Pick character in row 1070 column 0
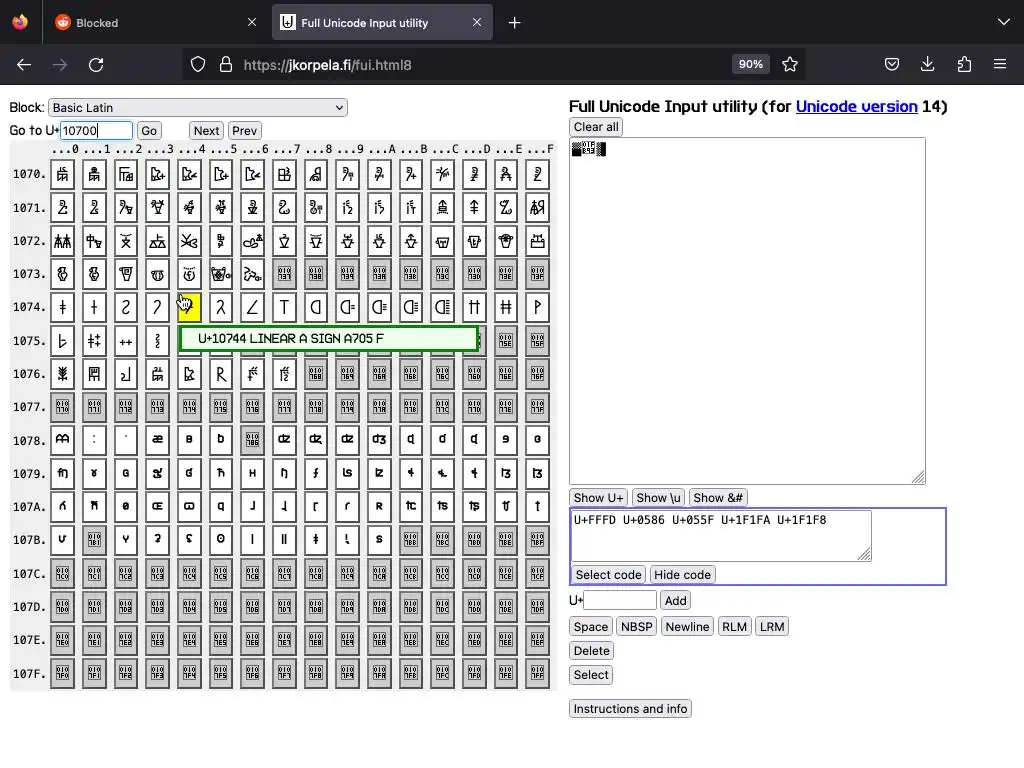 pyautogui.click(x=63, y=174)
